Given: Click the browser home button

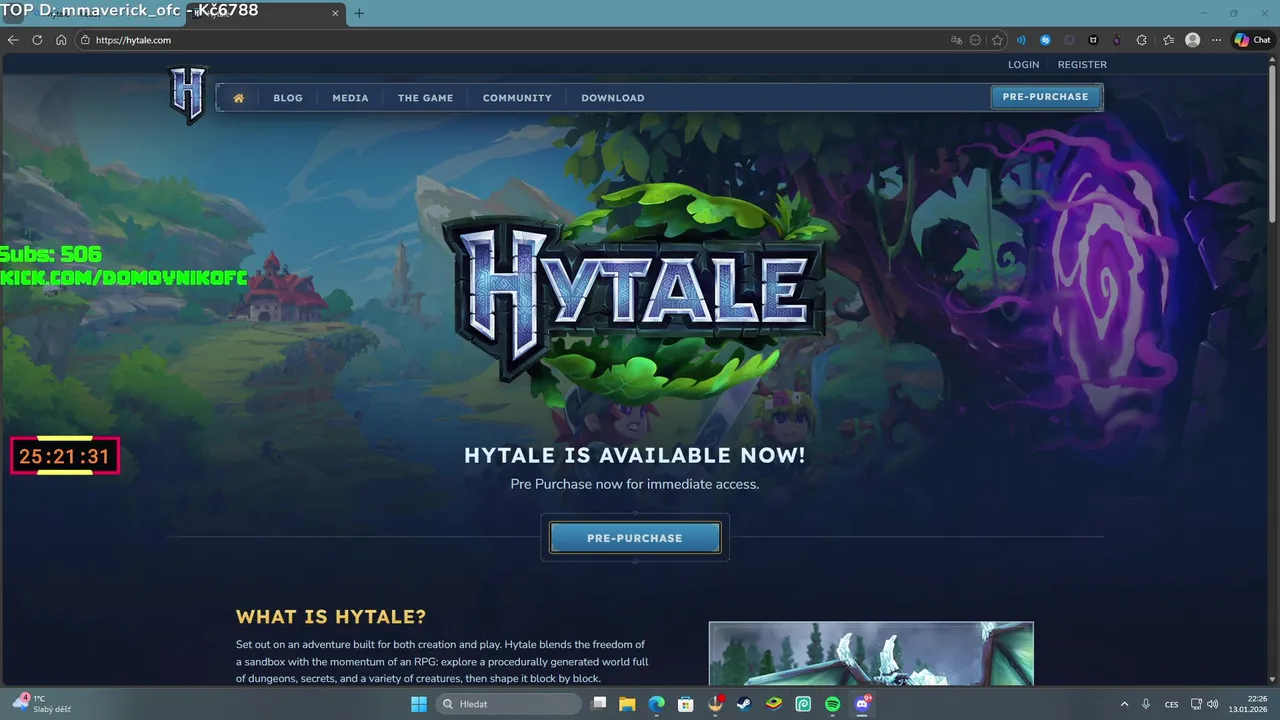Looking at the screenshot, I should 61,40.
